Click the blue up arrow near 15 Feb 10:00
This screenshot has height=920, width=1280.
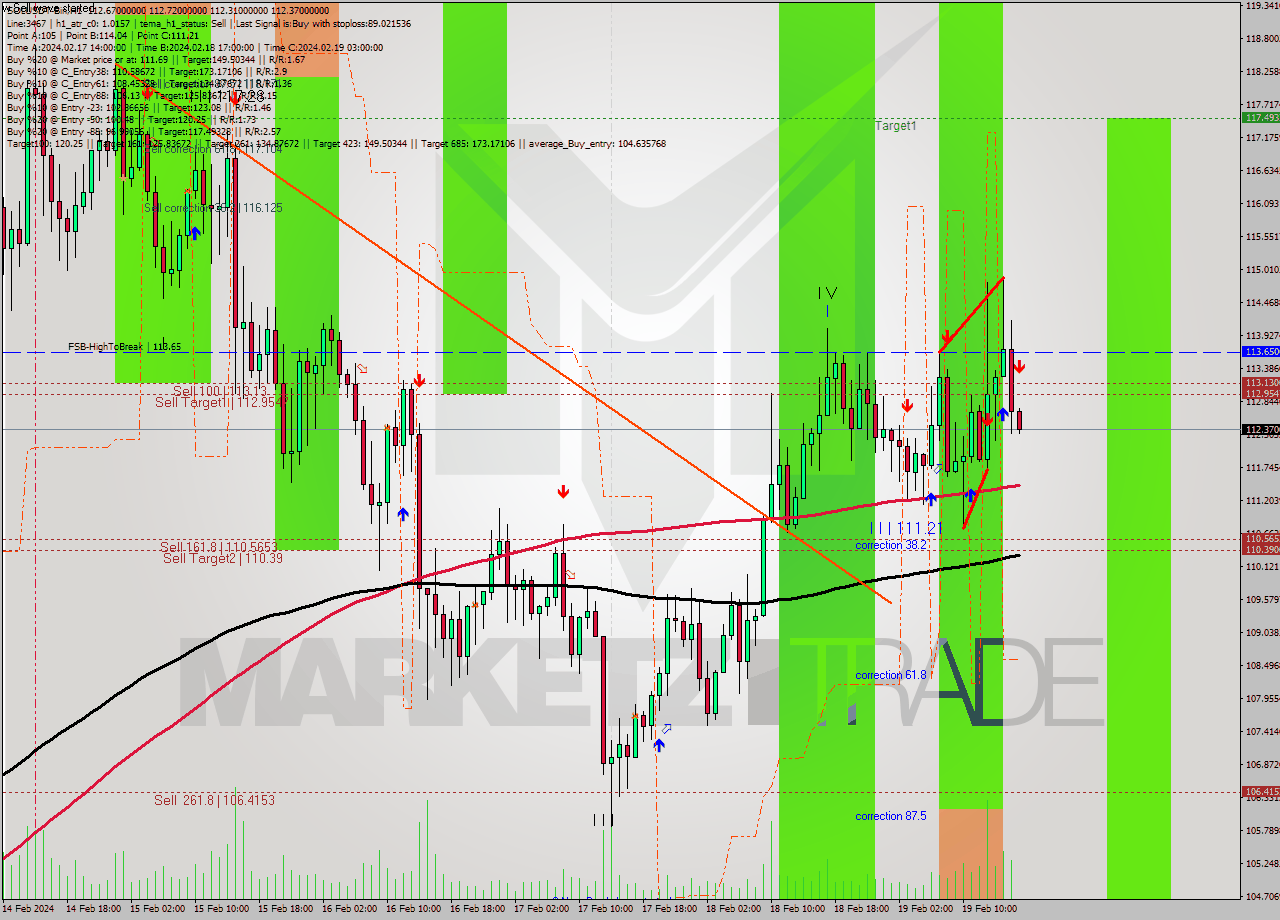click(195, 232)
